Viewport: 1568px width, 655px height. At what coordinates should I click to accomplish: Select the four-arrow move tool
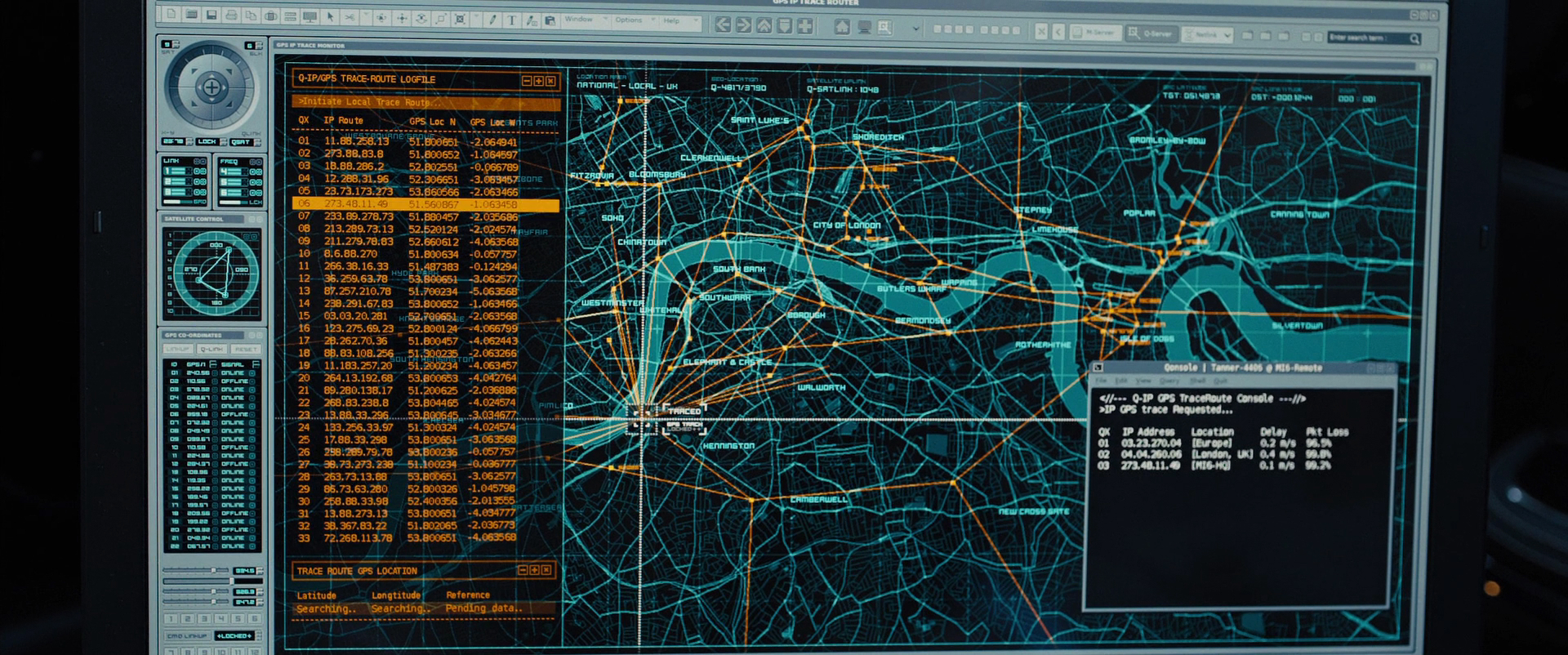(x=402, y=19)
